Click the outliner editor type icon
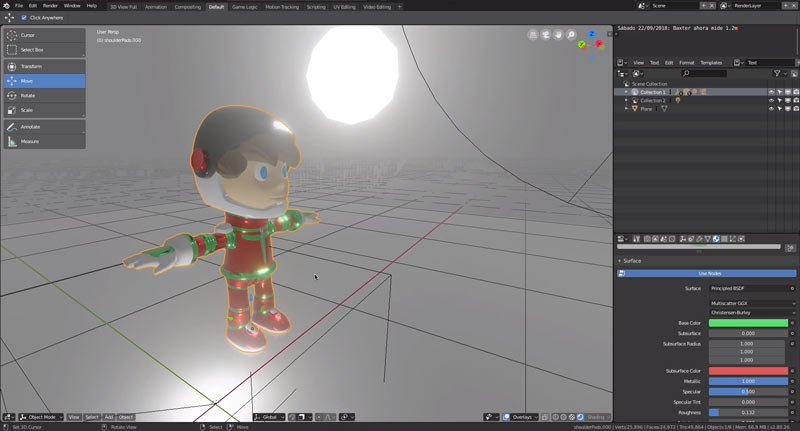 pyautogui.click(x=622, y=73)
